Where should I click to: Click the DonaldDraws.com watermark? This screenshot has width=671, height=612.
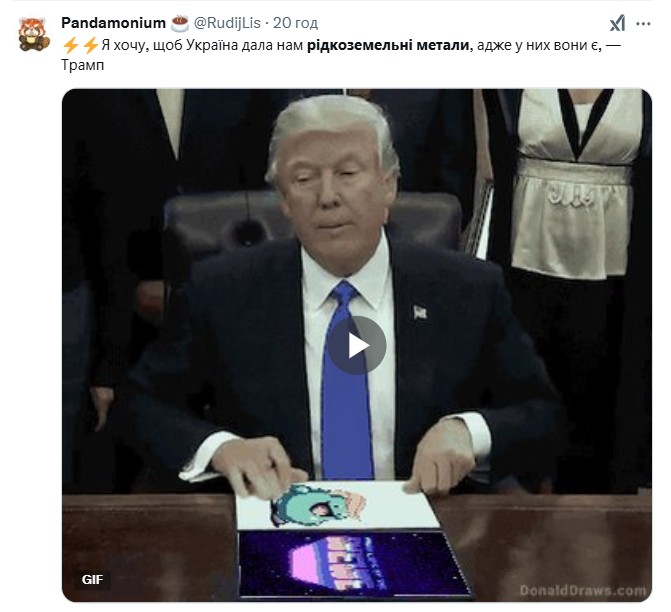[x=583, y=591]
